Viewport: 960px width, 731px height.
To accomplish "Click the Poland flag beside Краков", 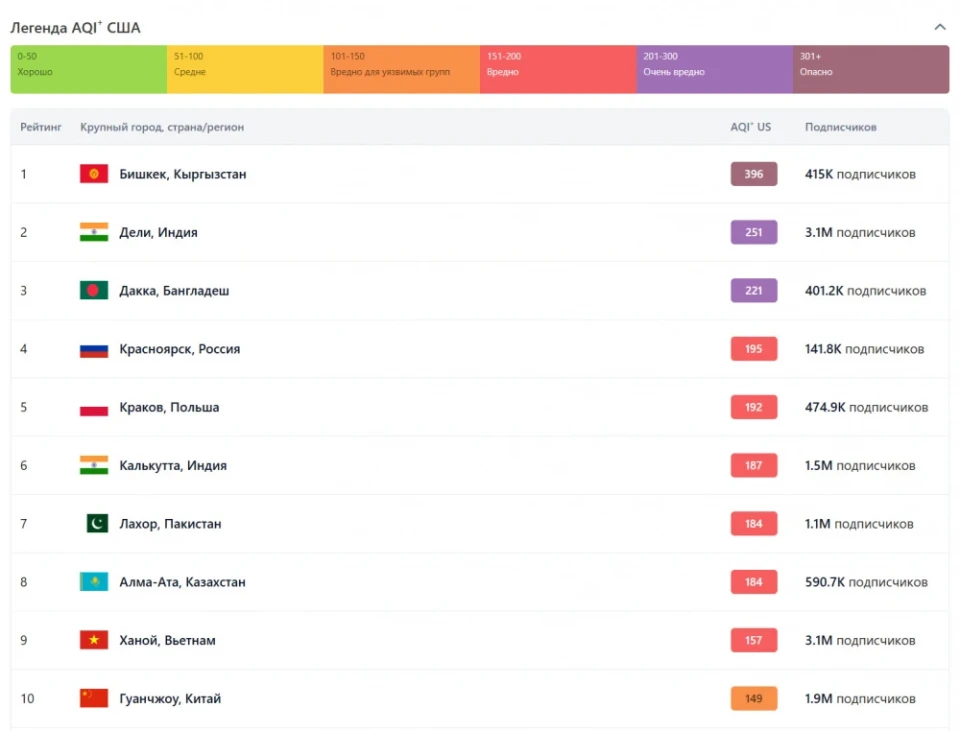I will coord(94,408).
